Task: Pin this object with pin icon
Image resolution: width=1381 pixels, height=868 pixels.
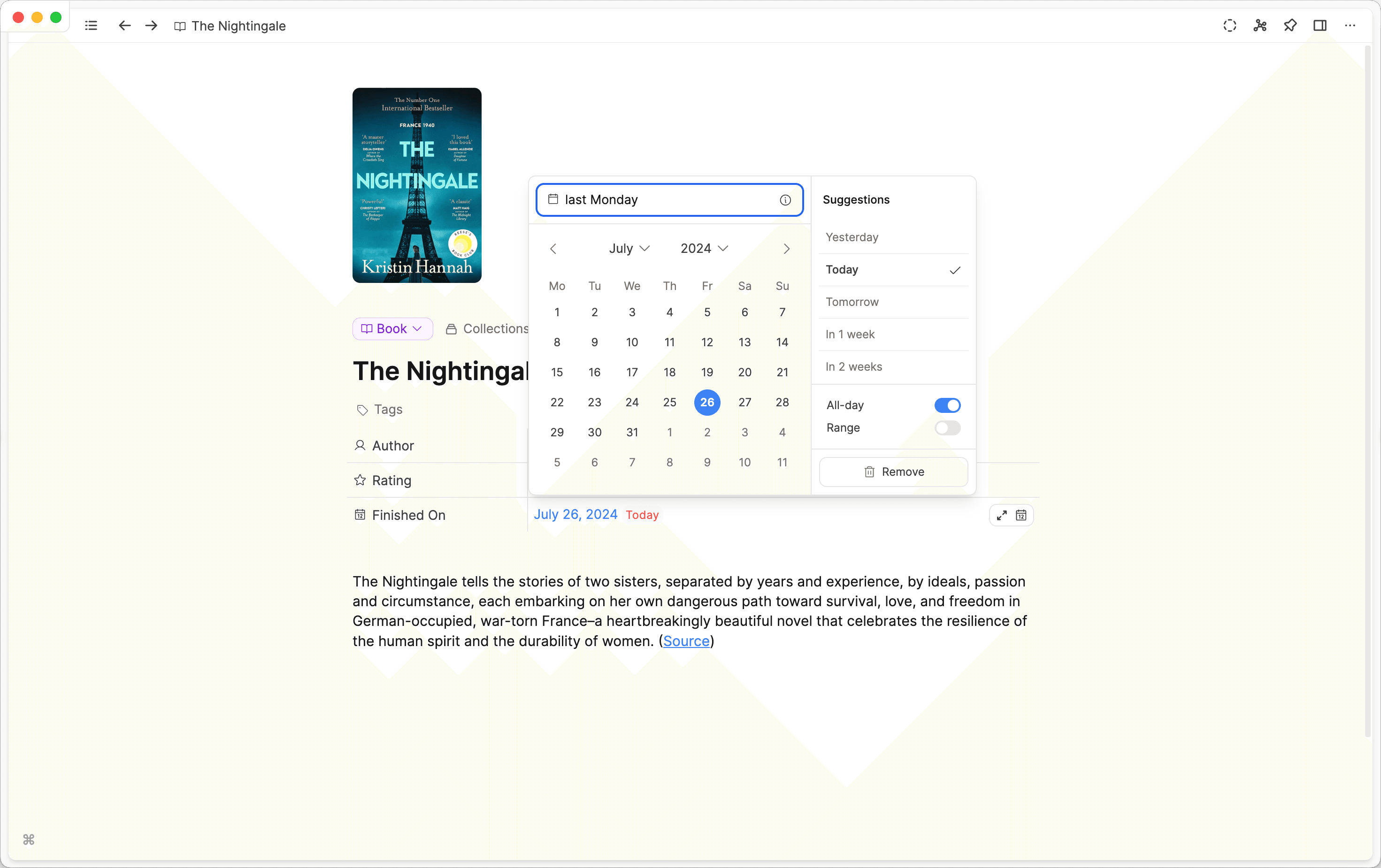Action: [x=1290, y=26]
